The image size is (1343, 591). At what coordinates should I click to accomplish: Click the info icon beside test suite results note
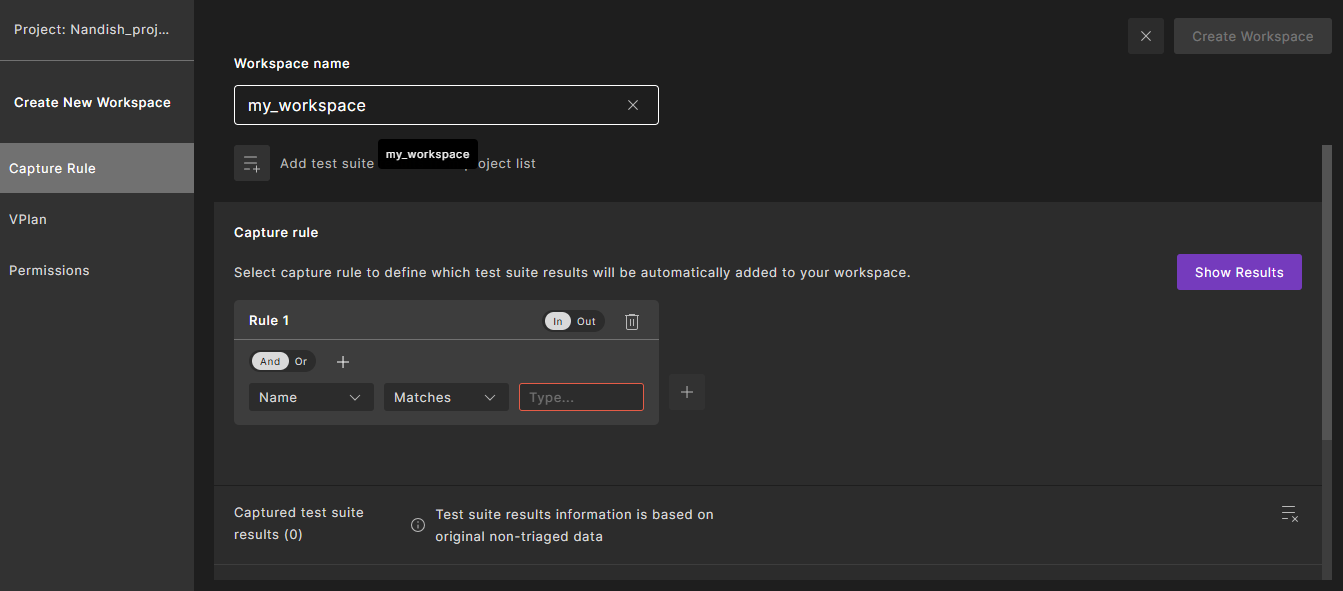[418, 525]
